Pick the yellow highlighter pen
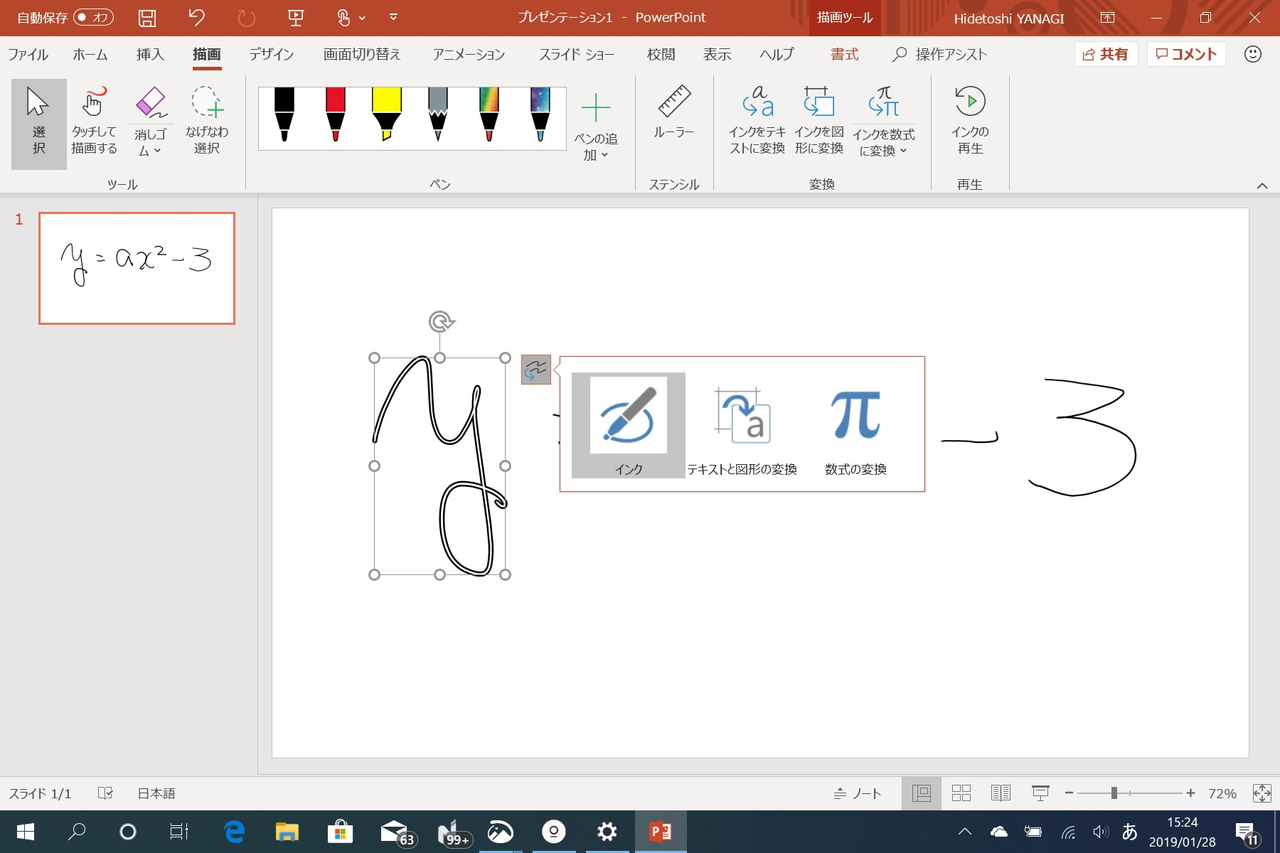This screenshot has width=1280, height=853. click(386, 115)
